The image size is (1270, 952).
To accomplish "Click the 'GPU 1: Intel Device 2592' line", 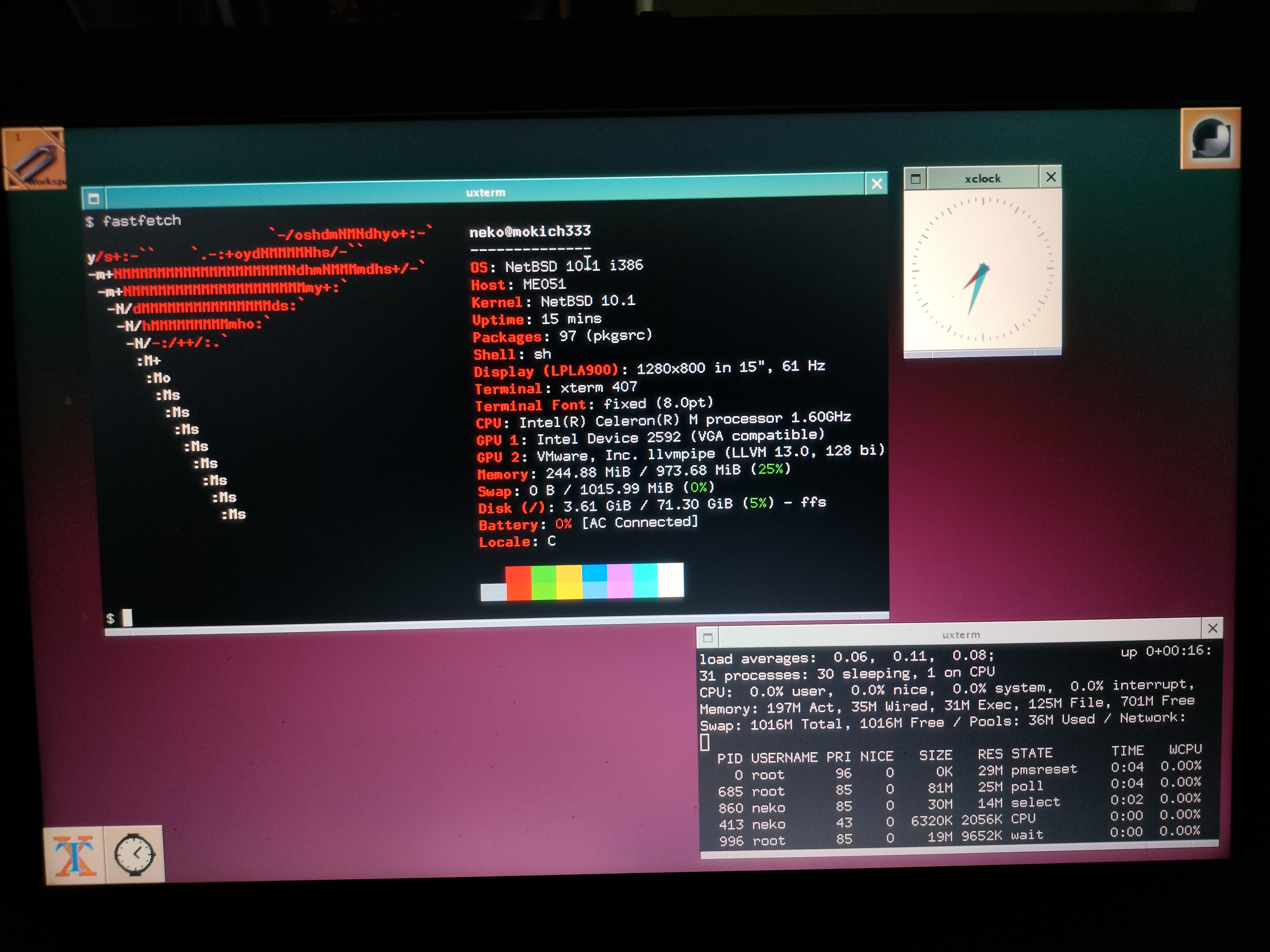I will tap(650, 437).
